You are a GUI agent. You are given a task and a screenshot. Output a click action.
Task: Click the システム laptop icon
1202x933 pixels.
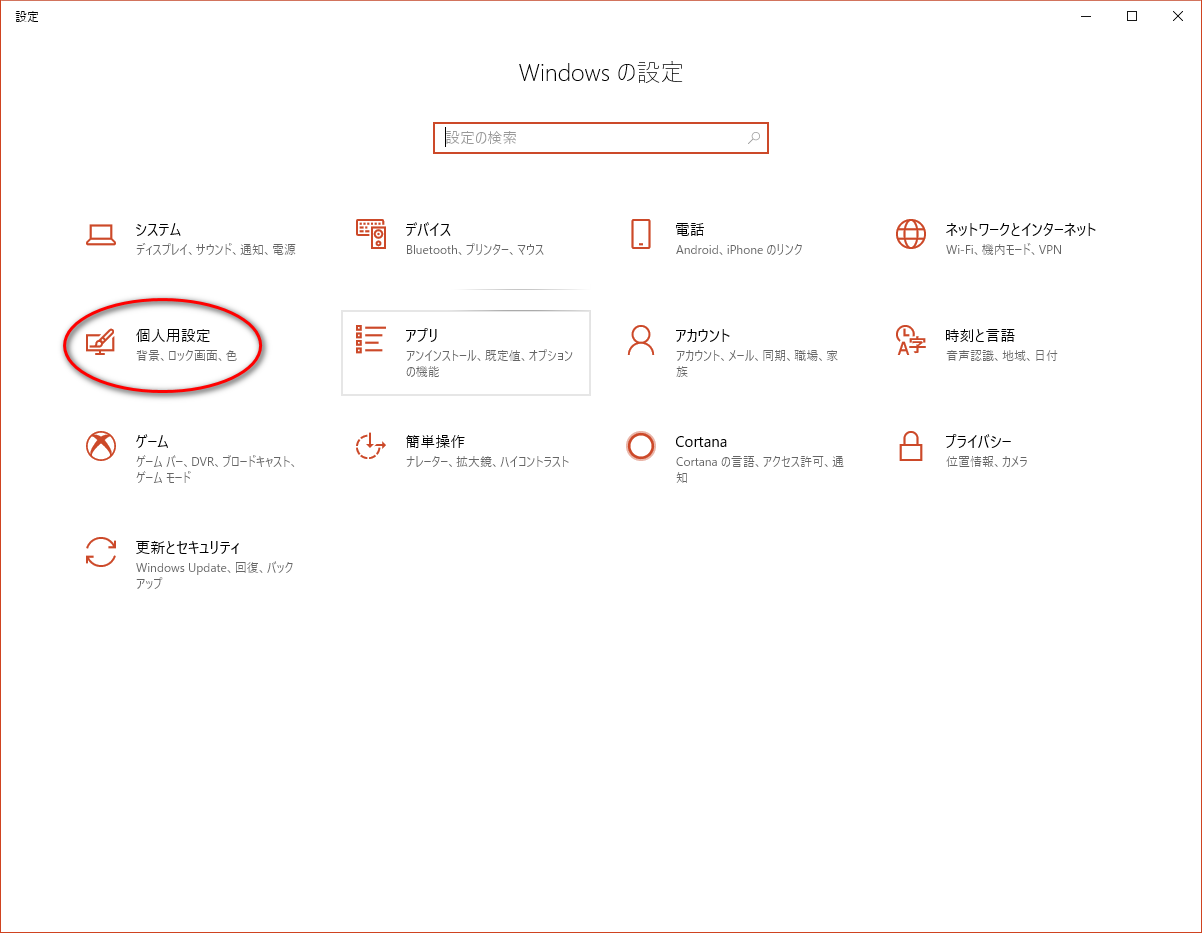click(x=101, y=235)
